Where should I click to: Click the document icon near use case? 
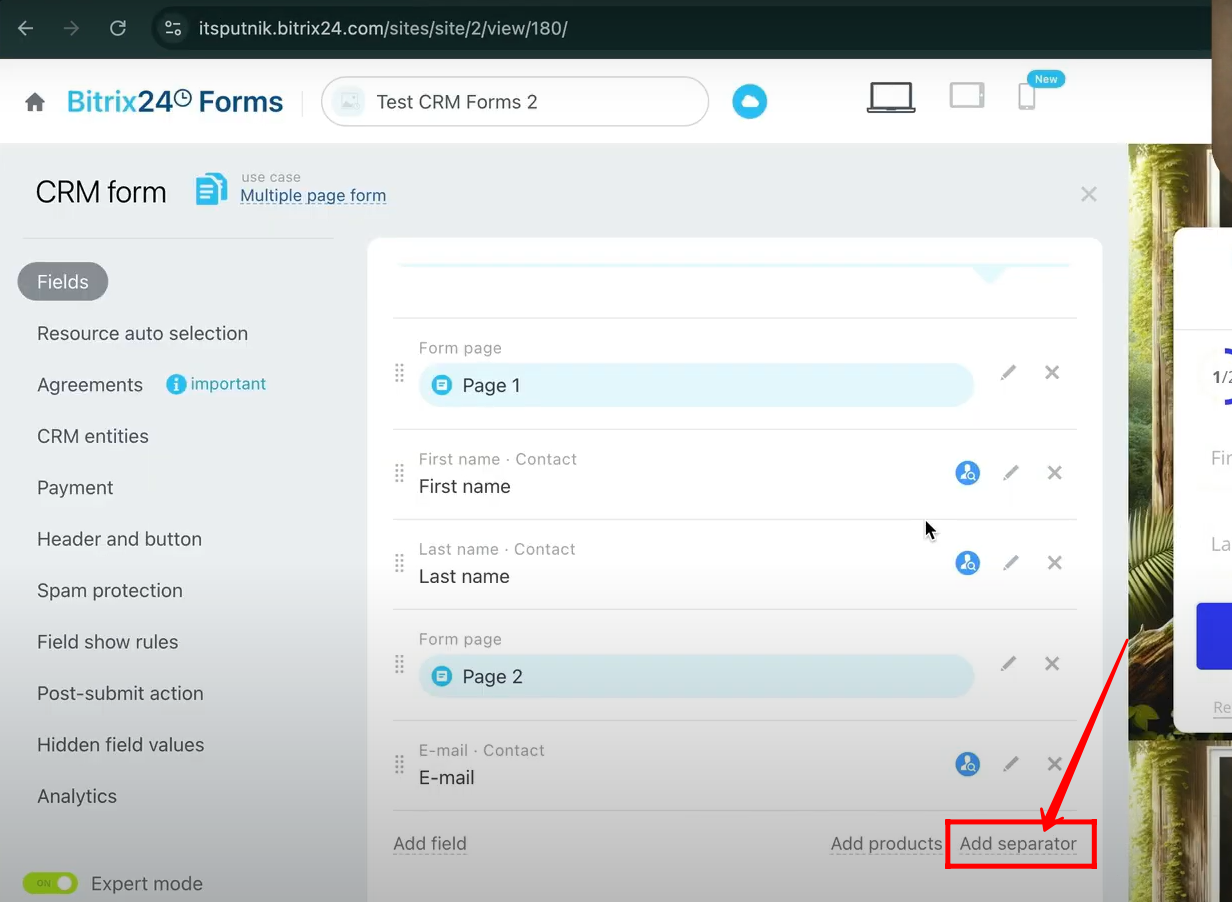(211, 189)
